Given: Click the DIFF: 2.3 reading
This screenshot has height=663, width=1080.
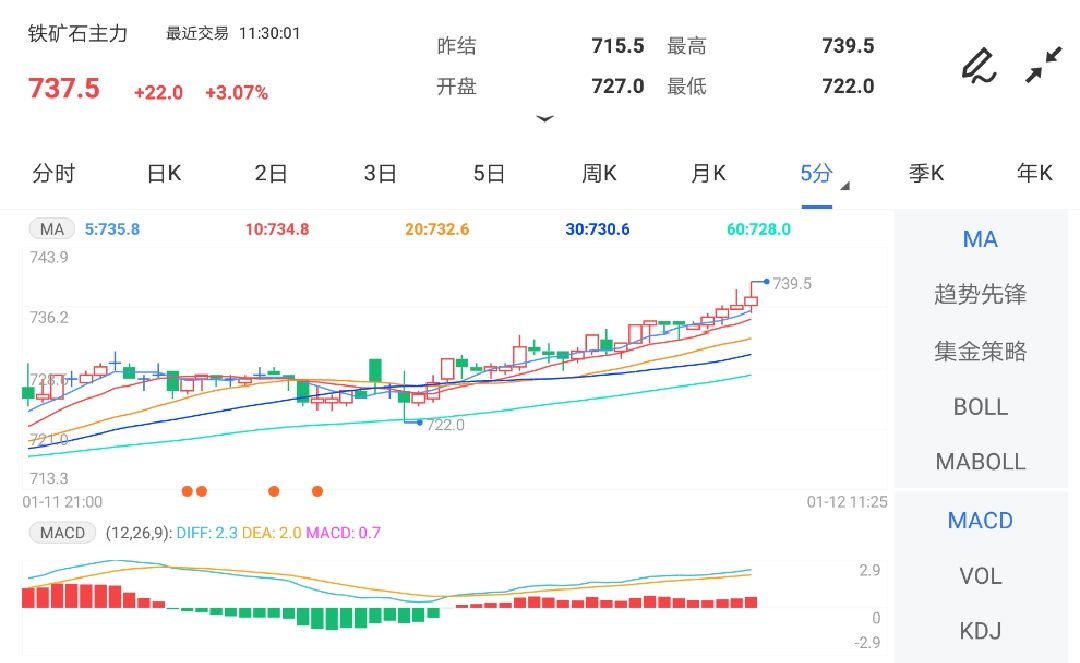Looking at the screenshot, I should tap(207, 533).
